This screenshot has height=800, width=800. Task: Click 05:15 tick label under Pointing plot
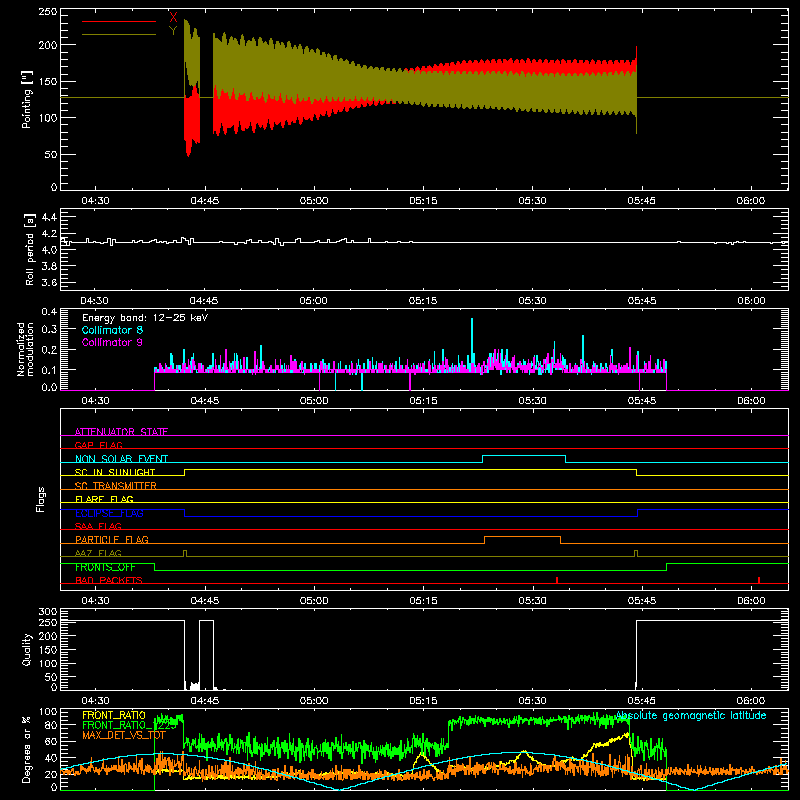coord(423,201)
